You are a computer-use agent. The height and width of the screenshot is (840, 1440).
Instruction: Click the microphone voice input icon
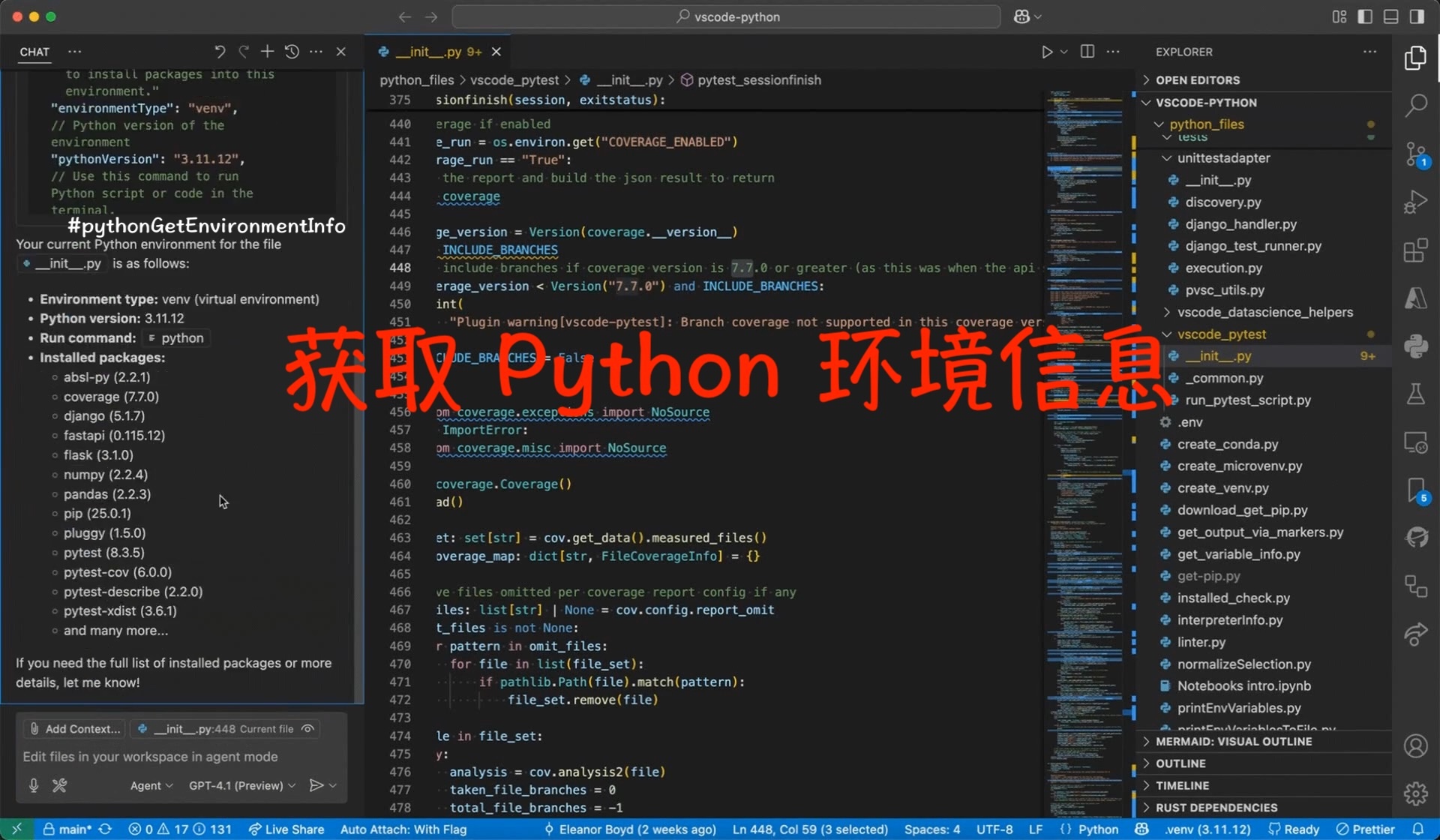click(34, 785)
